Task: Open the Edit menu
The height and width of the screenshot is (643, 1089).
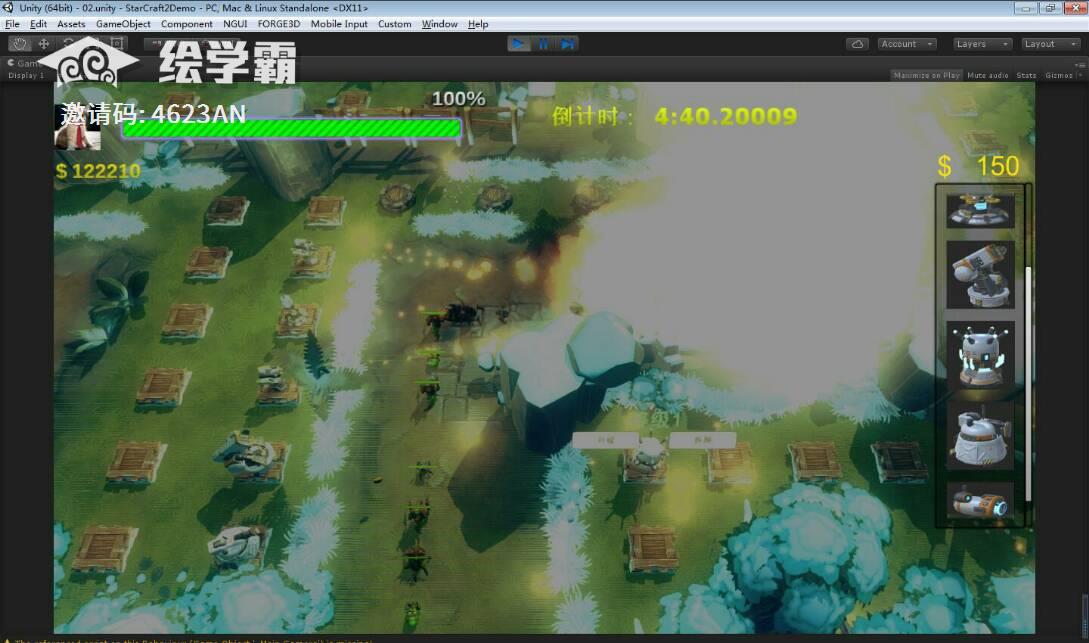Action: (x=38, y=24)
